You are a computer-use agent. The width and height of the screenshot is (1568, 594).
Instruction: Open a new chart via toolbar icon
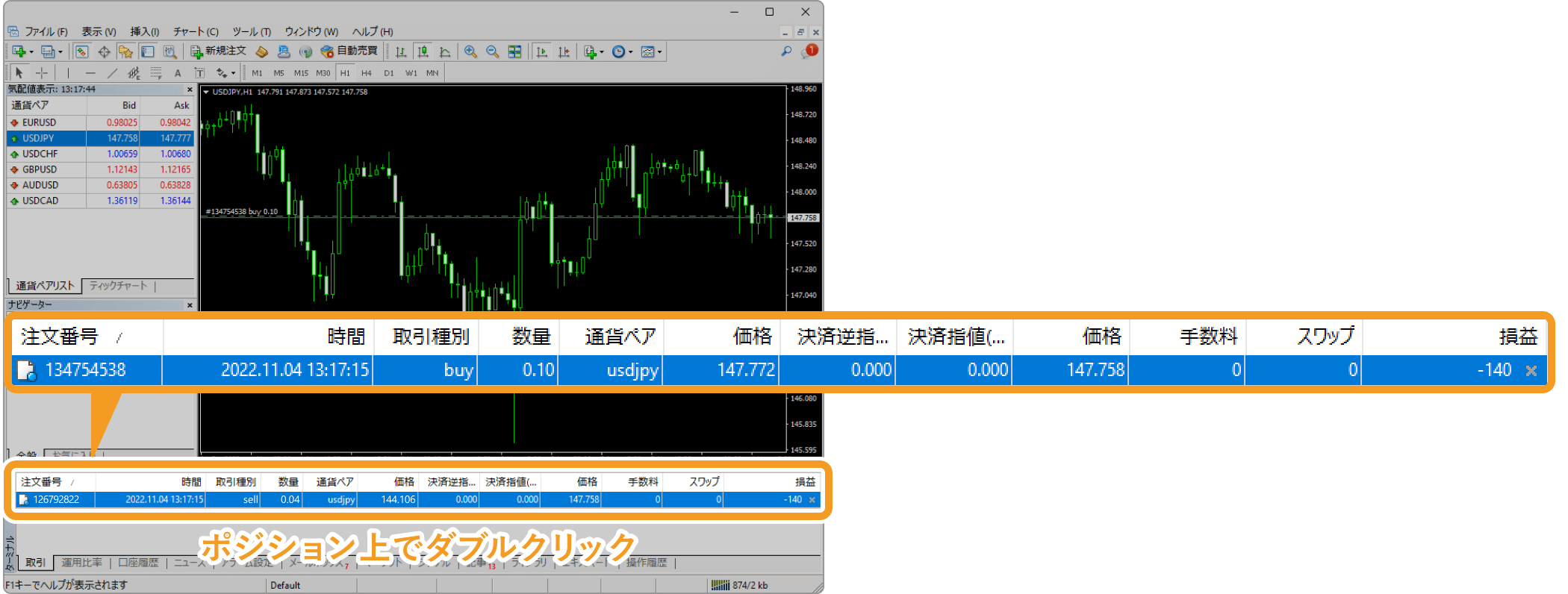point(19,51)
